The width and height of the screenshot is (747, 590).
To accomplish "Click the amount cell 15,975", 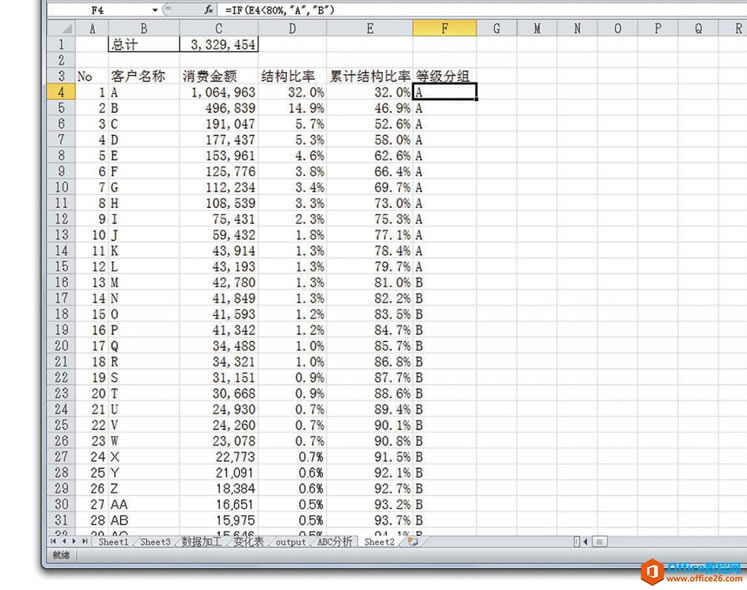I will click(x=219, y=520).
